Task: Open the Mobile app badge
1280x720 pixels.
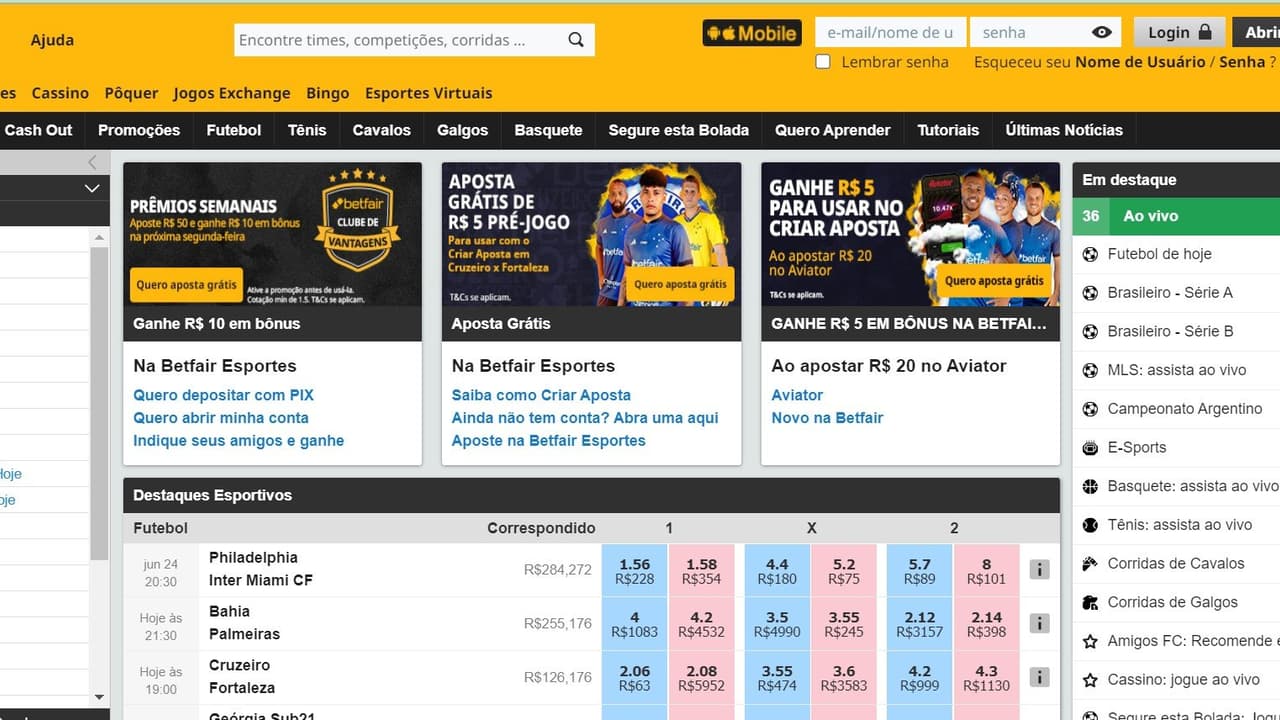Action: [x=752, y=33]
